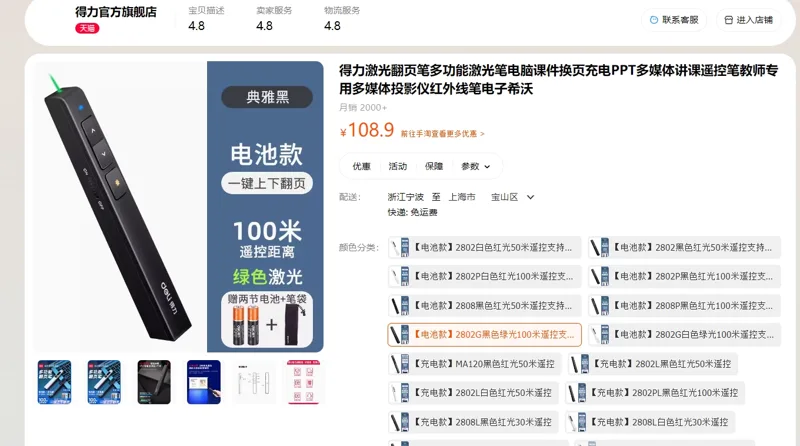Click the 月销 2000+ sales text
Viewport: 800px width, 446px height.
click(363, 108)
